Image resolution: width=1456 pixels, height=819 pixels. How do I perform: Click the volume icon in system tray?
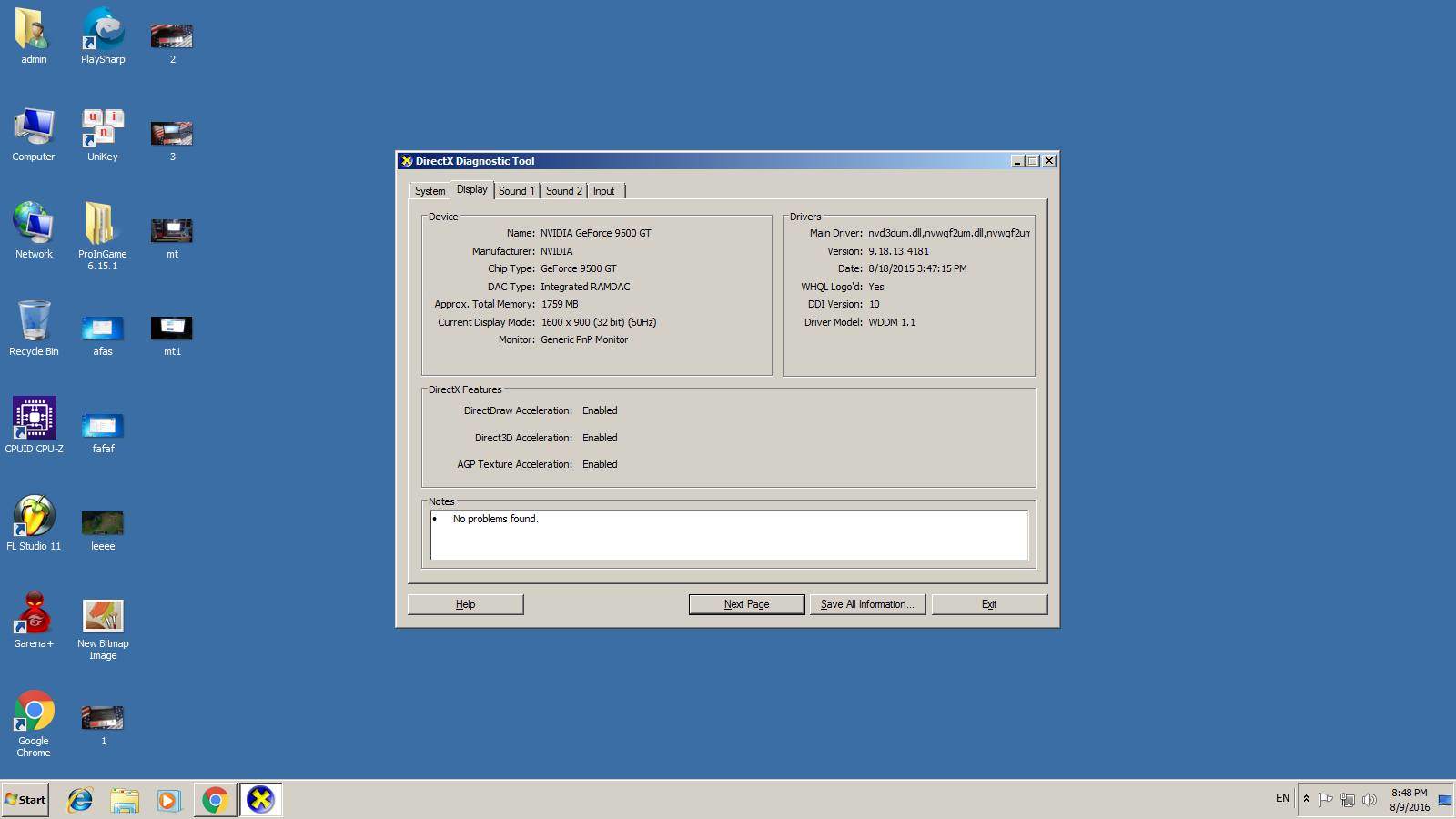pyautogui.click(x=1370, y=800)
